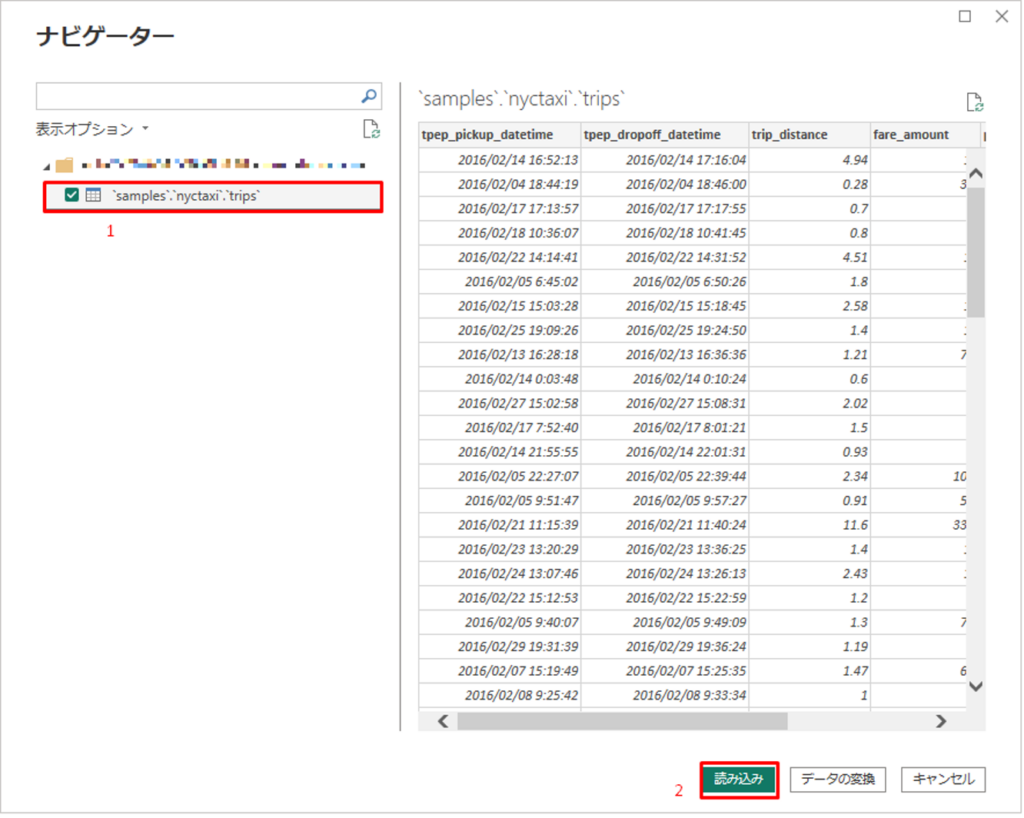Click the 読み込み button
This screenshot has width=1024, height=818.
(x=738, y=779)
